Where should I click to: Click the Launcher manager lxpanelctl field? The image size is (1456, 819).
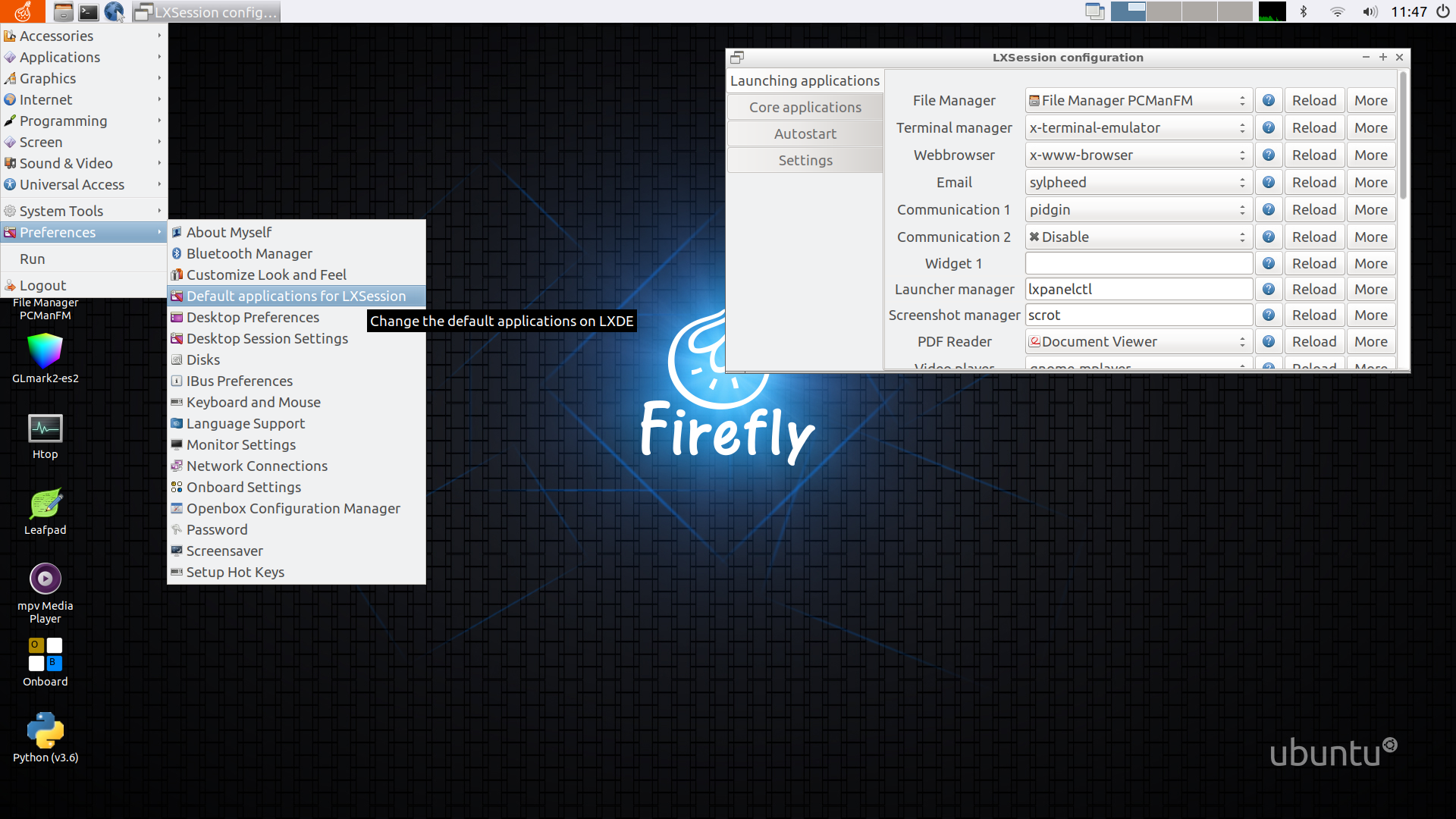coord(1138,289)
